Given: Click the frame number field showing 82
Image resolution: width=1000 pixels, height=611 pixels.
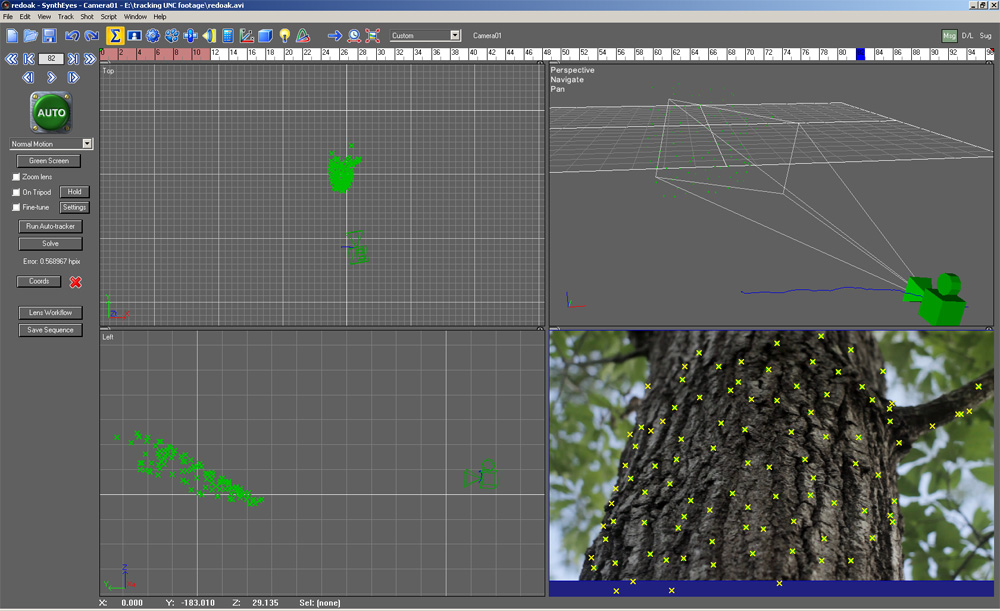Looking at the screenshot, I should click(x=51, y=59).
